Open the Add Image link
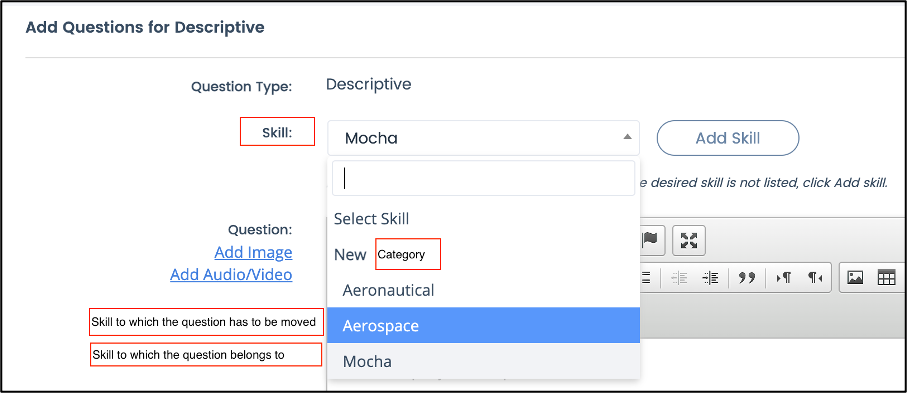The width and height of the screenshot is (908, 394). pos(253,253)
